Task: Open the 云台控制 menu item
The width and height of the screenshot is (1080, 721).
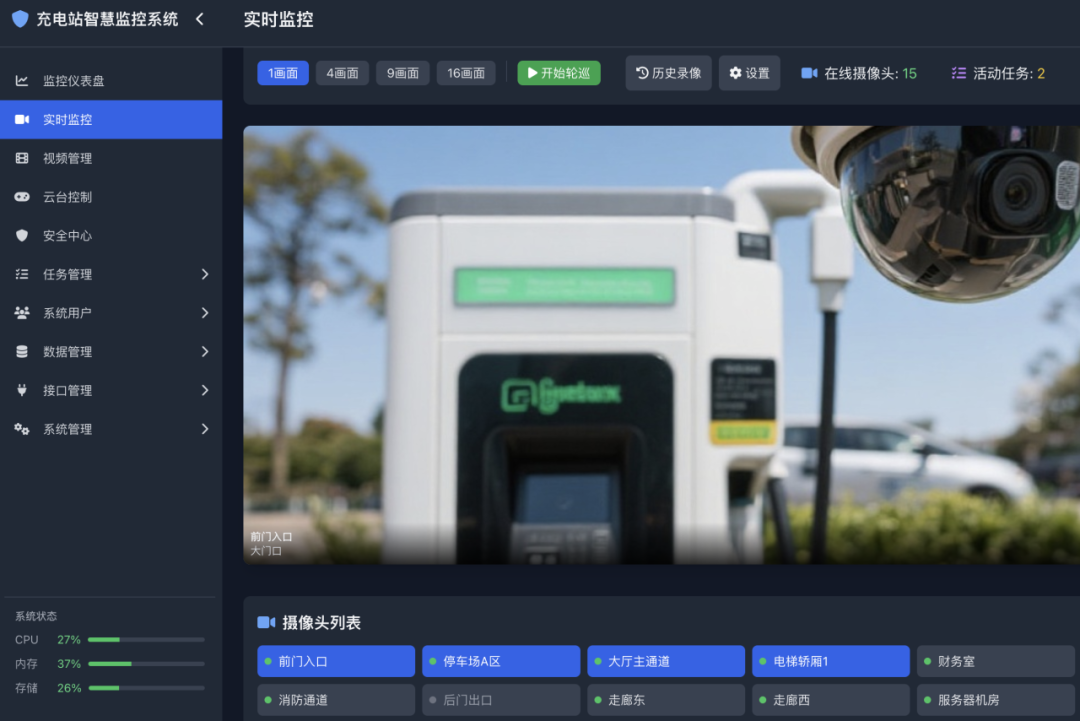Action: click(111, 197)
